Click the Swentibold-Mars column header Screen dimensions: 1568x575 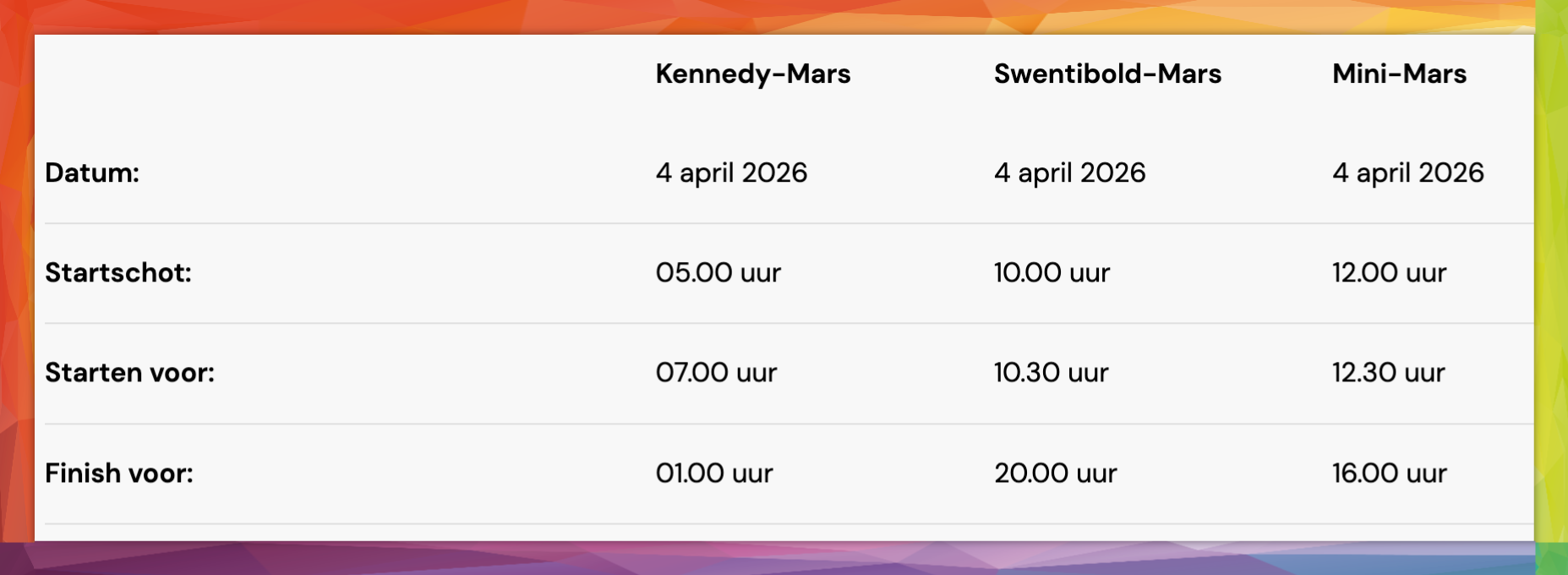click(x=1107, y=74)
